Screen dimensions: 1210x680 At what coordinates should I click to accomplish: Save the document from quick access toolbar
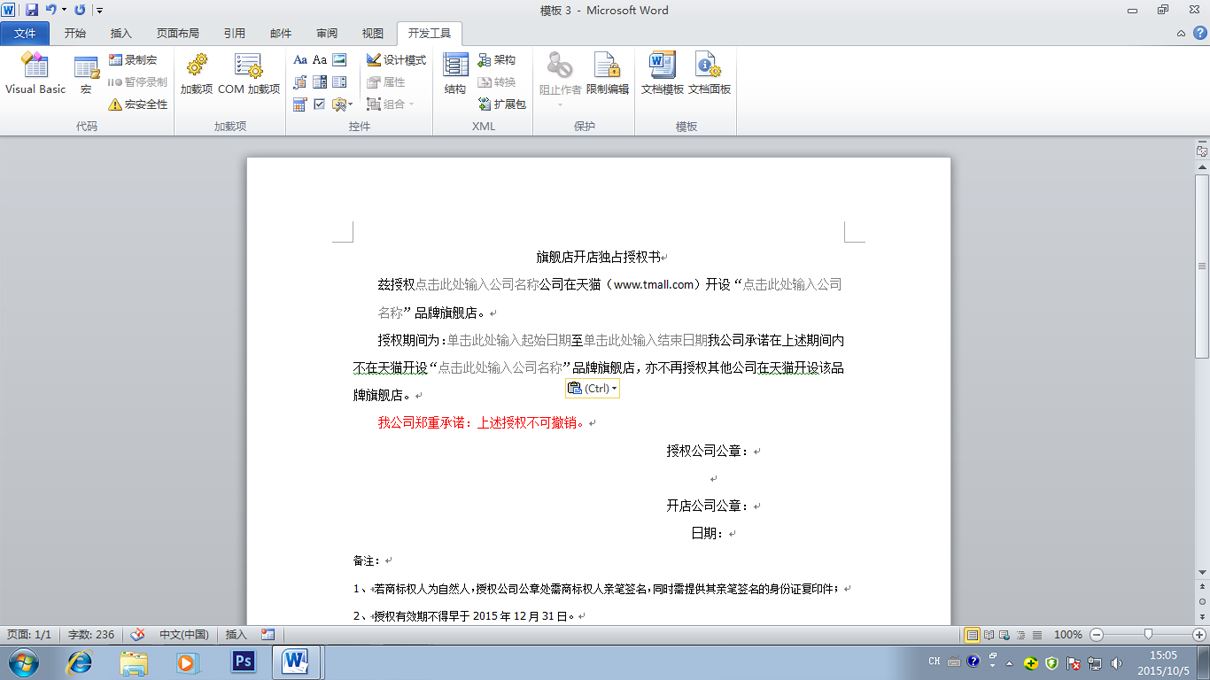click(x=31, y=10)
